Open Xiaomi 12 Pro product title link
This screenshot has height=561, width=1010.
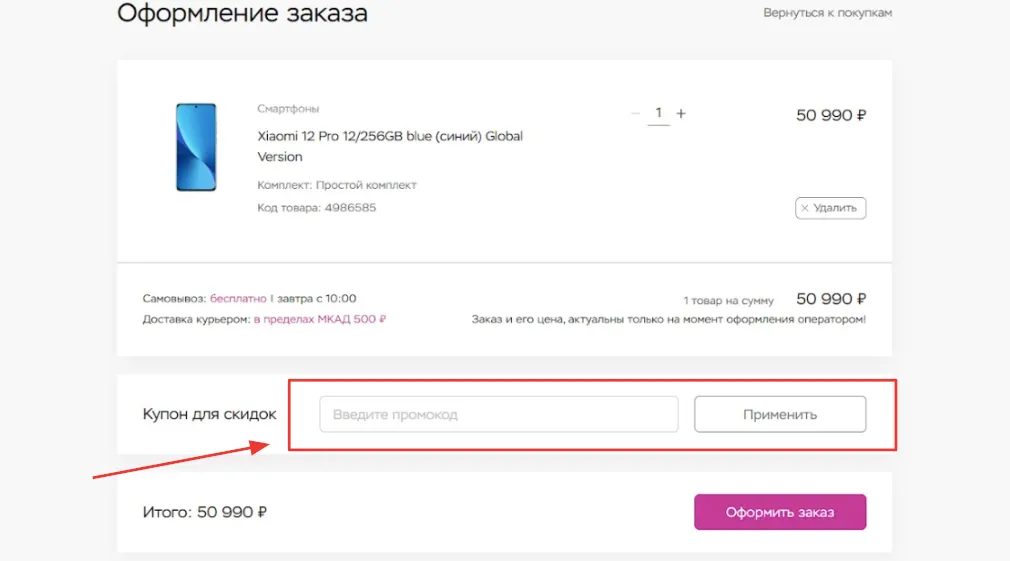coord(390,146)
